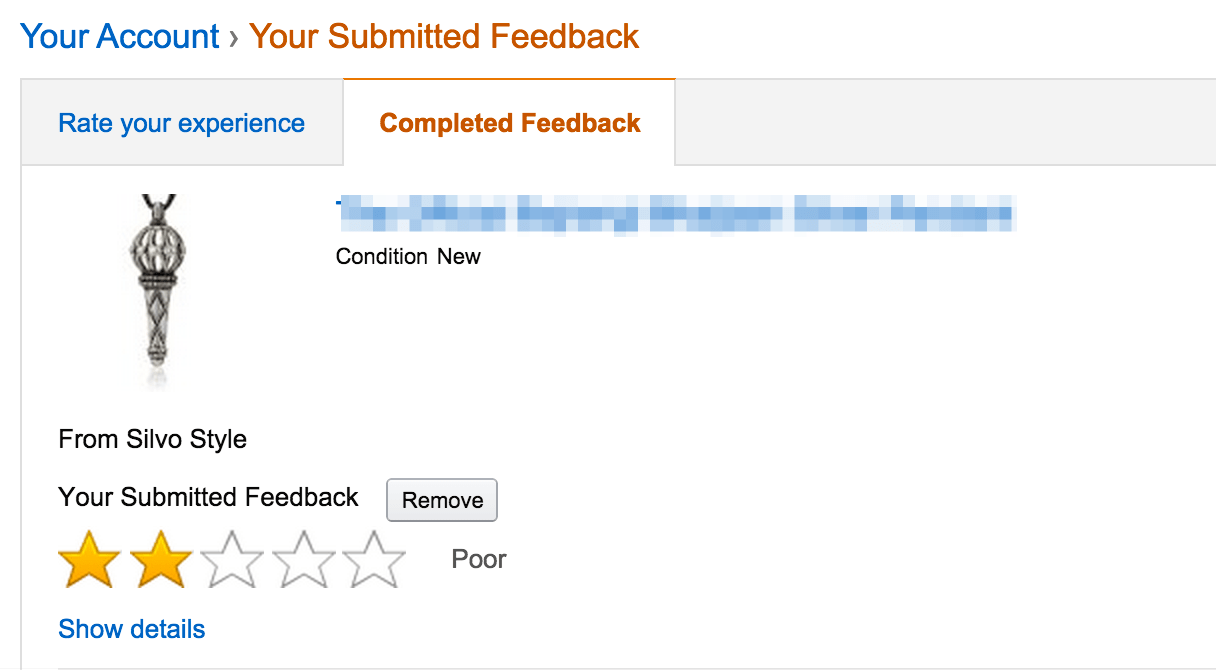This screenshot has height=670, width=1216.
Task: Click the fifth star for top rating
Action: click(376, 559)
